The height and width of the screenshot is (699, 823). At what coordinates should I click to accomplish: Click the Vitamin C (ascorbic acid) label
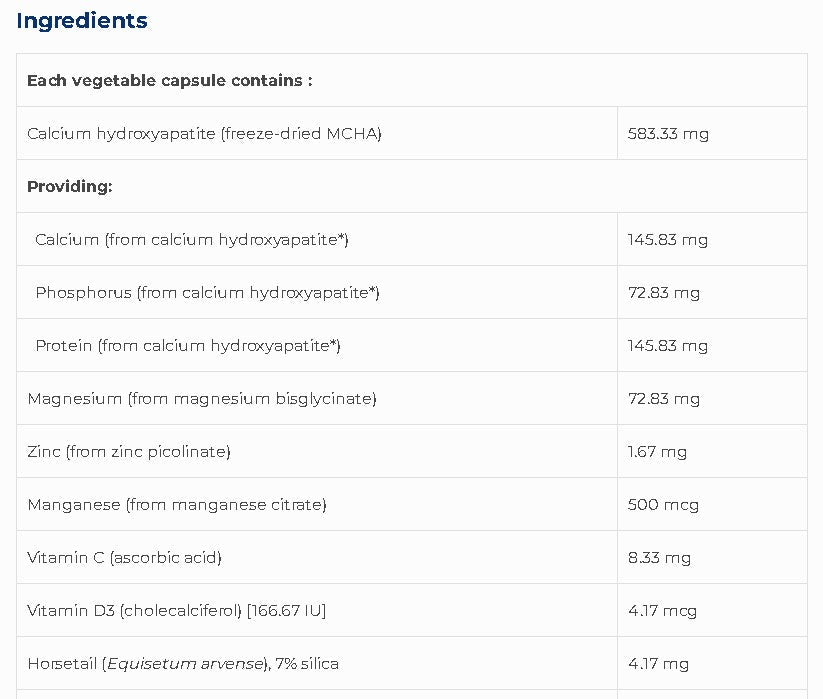124,558
